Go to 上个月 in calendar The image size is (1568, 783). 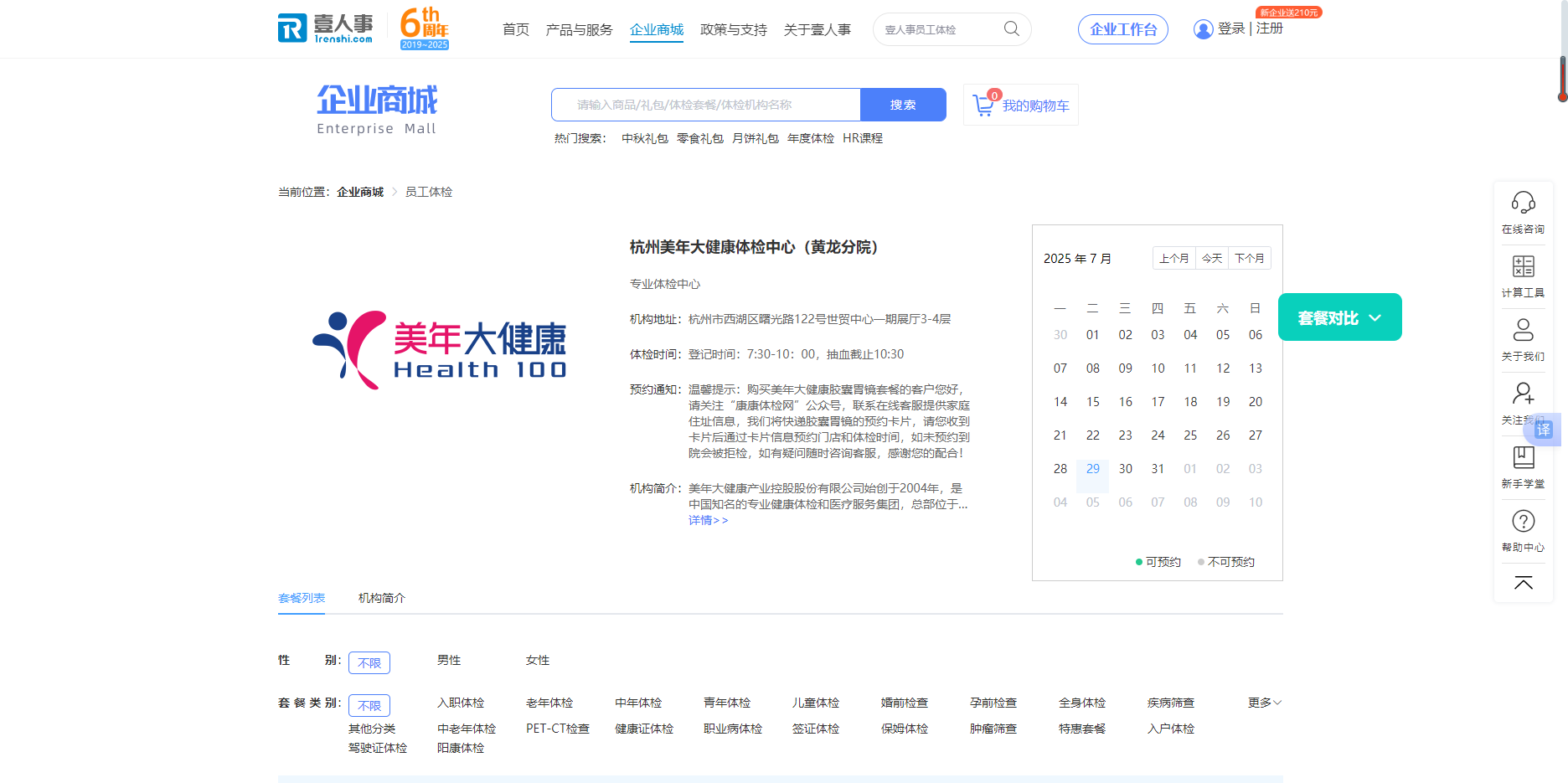coord(1174,258)
